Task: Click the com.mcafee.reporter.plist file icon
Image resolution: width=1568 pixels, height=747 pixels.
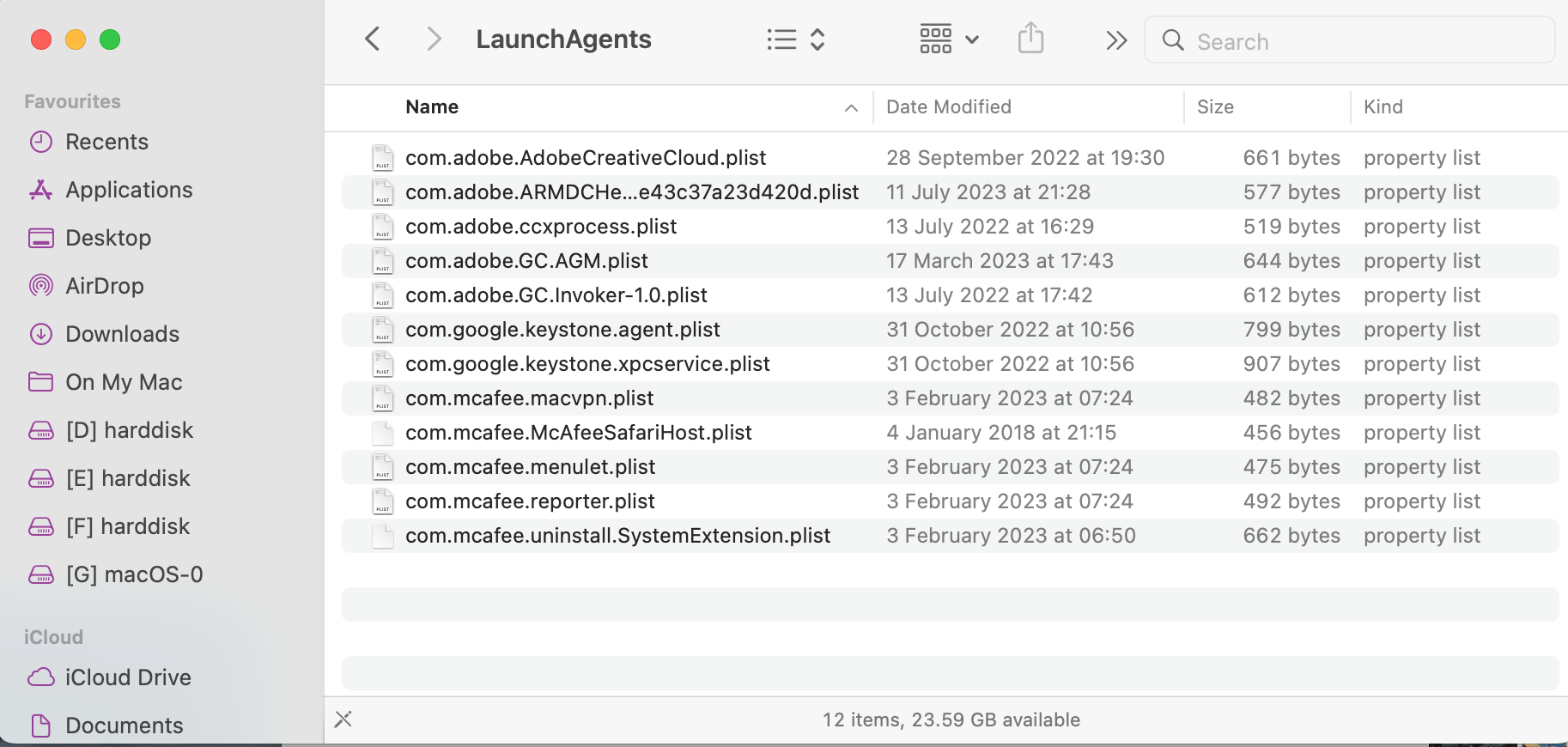Action: pos(383,501)
